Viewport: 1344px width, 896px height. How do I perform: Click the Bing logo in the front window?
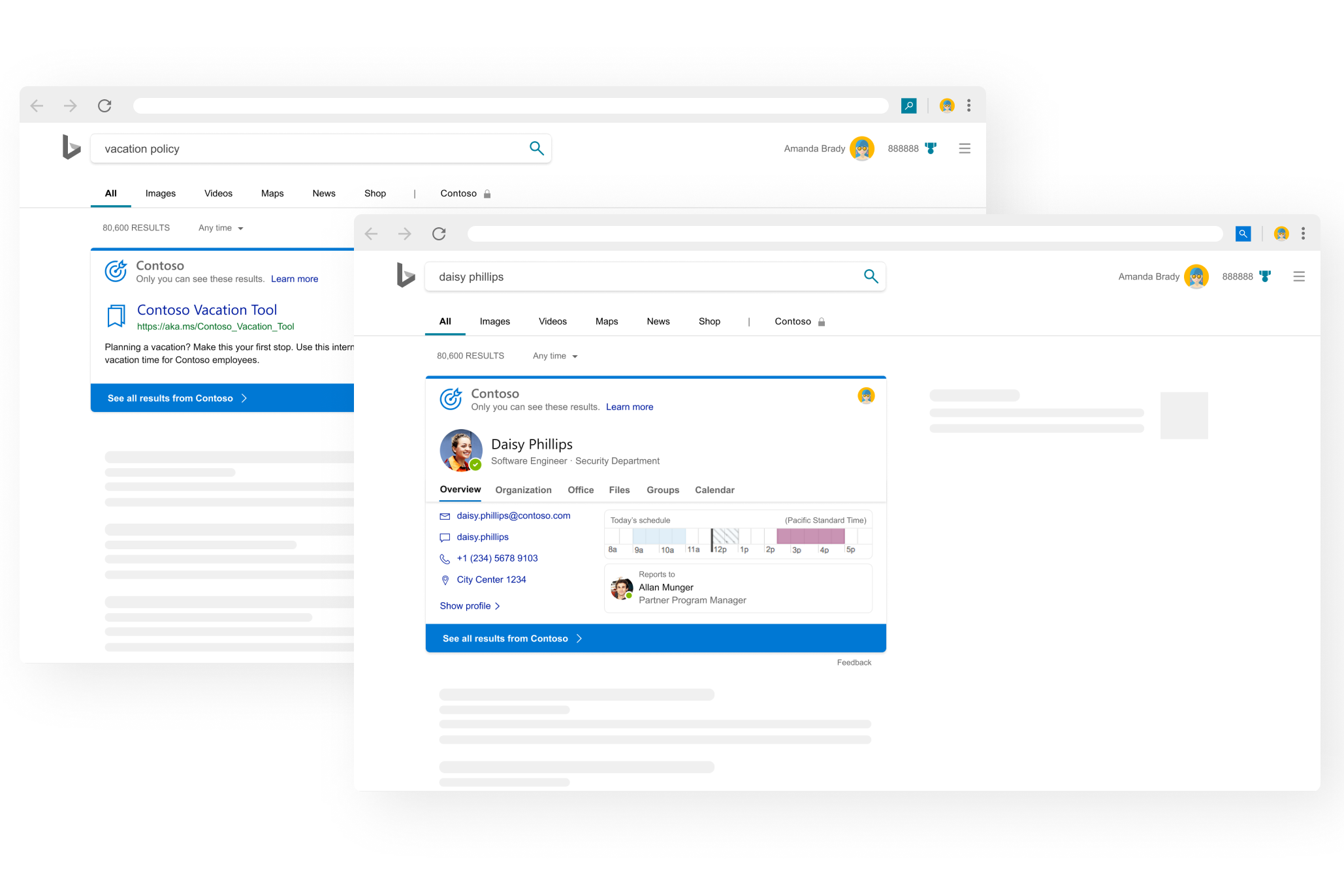[x=405, y=275]
